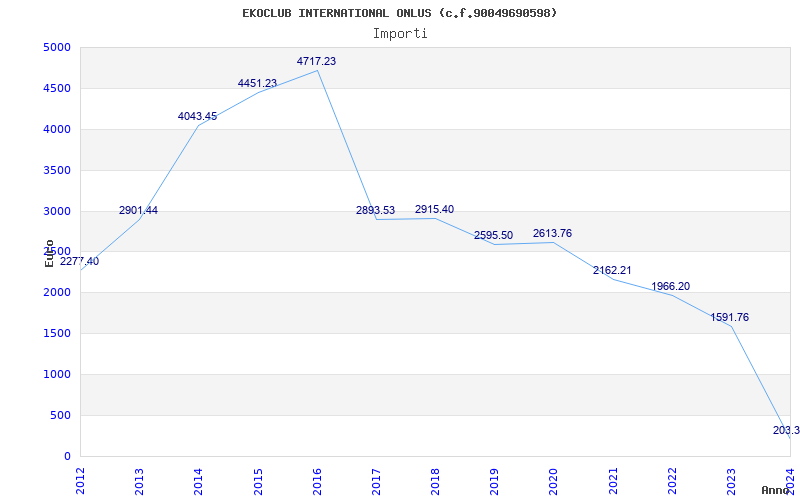Click the 2021 x-axis year label

click(613, 481)
